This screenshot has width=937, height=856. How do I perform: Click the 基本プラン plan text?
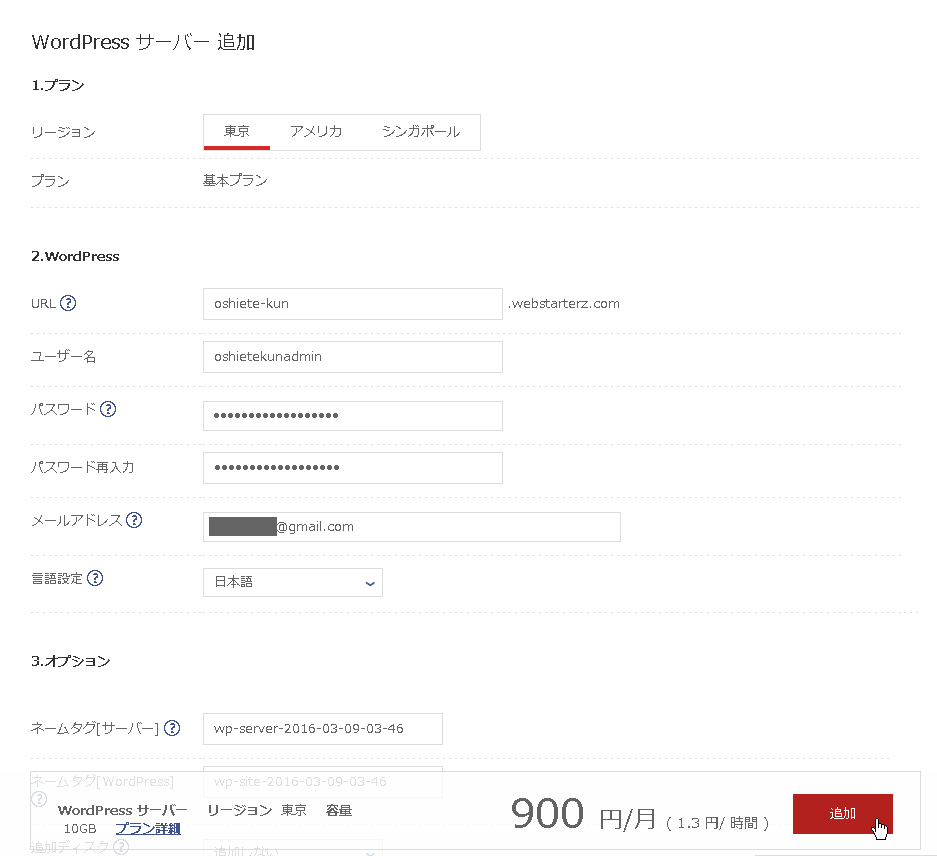pos(235,181)
